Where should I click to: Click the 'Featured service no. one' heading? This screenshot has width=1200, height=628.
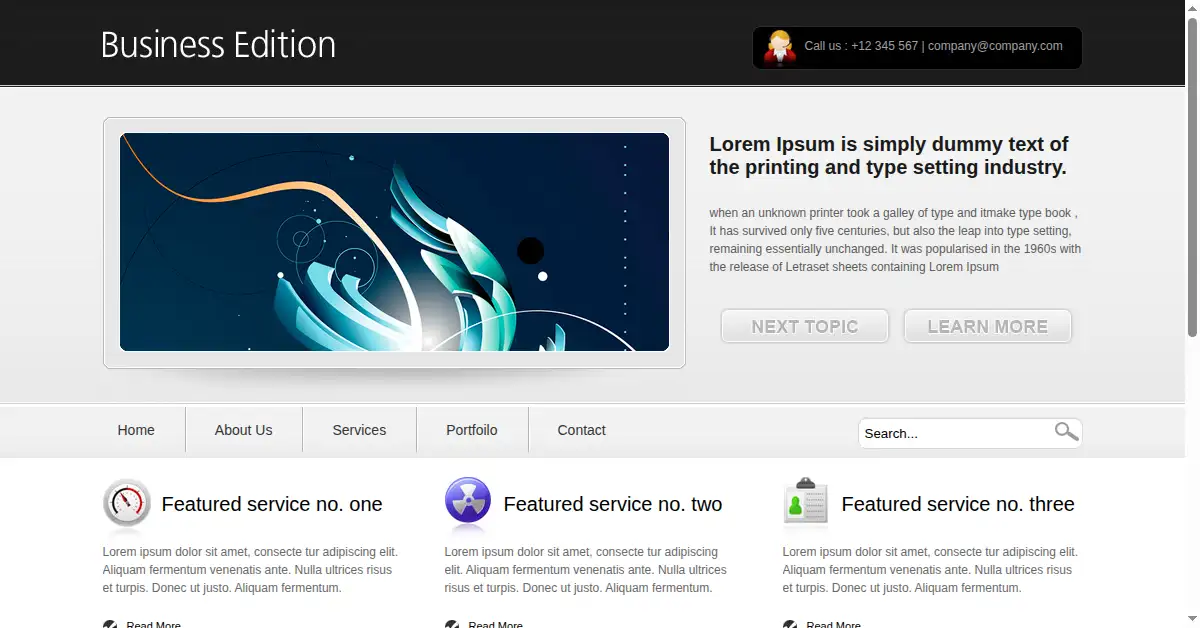[x=272, y=504]
